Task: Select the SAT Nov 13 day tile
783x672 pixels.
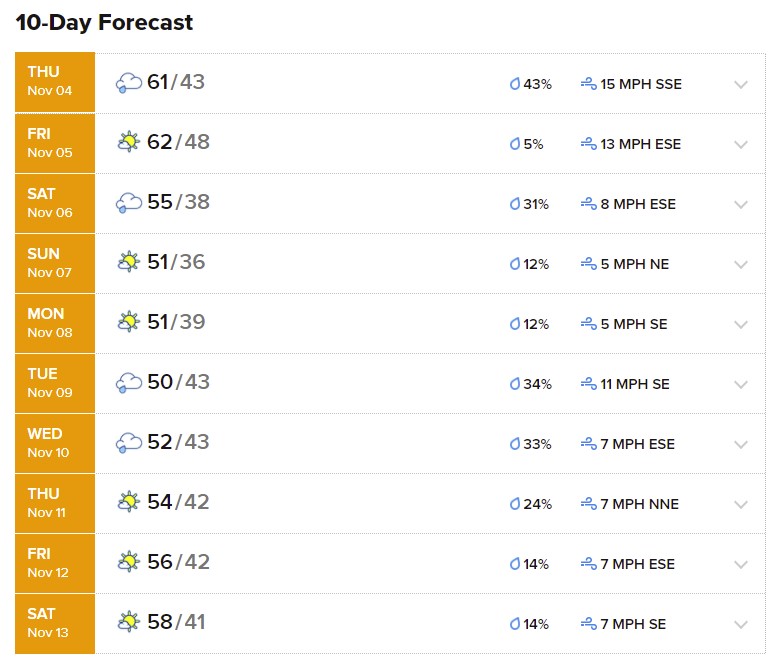Action: 55,624
